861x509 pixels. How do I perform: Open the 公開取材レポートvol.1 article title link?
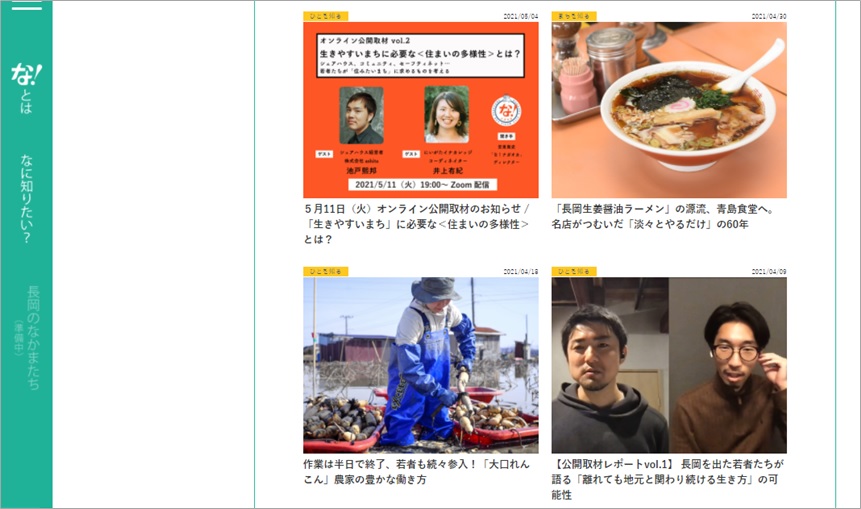[x=668, y=479]
